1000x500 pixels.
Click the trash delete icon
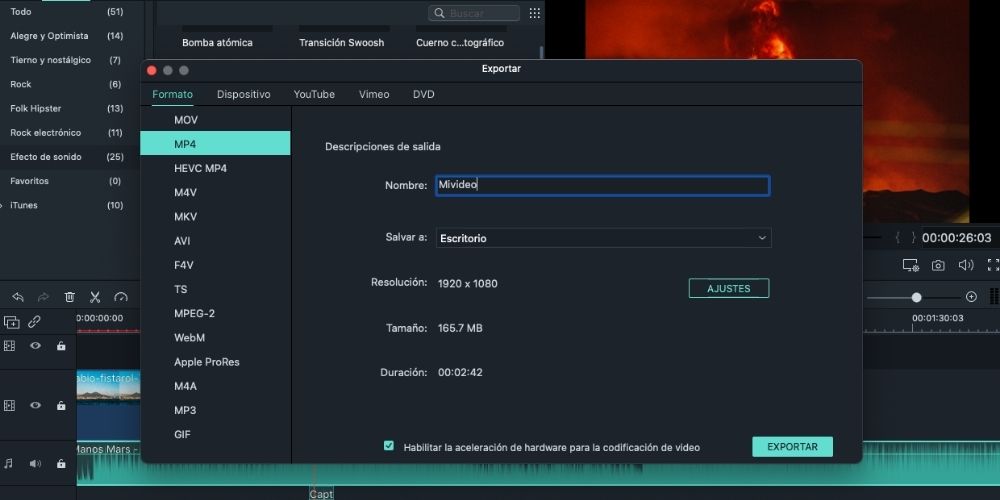click(70, 297)
